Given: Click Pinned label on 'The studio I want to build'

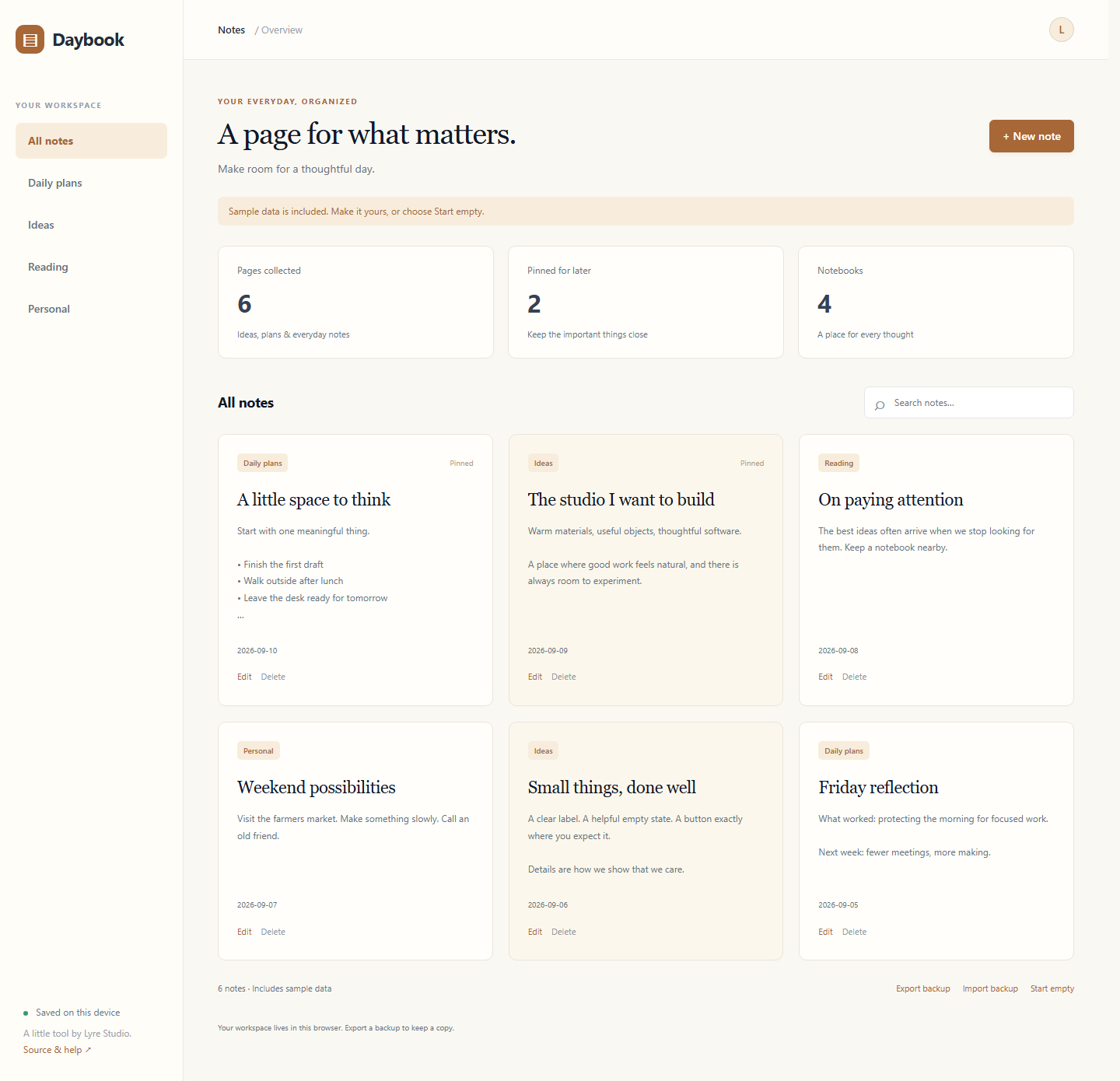Looking at the screenshot, I should tap(752, 464).
